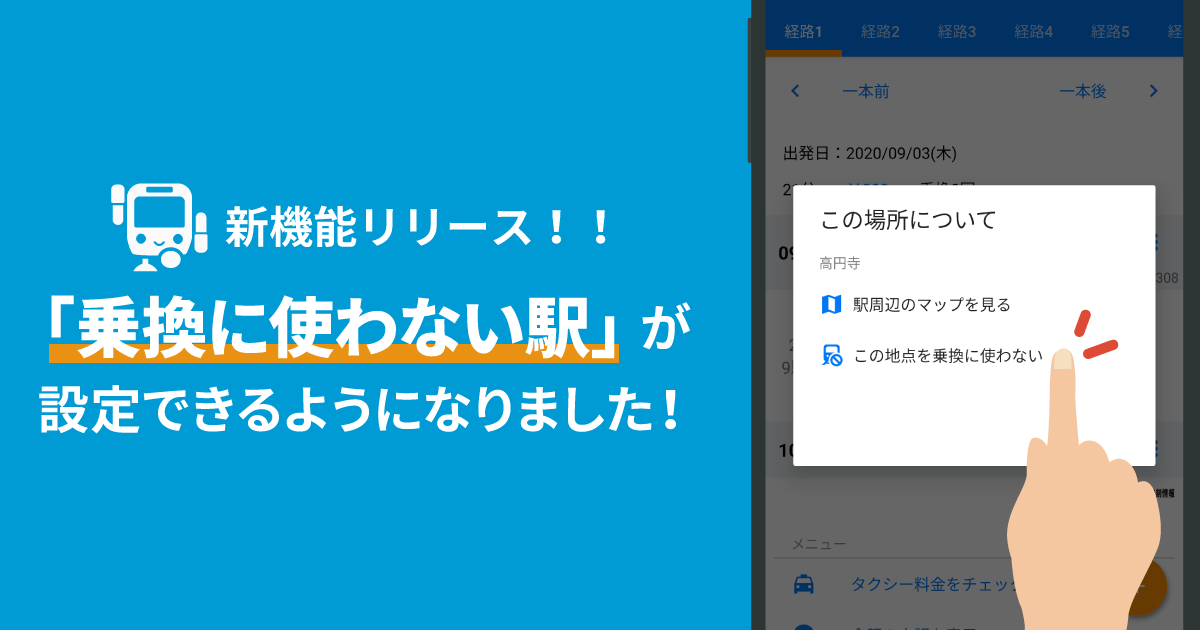Screen dimensions: 1200x630
Task: Click the taxi icon in the menu
Action: pyautogui.click(x=802, y=584)
